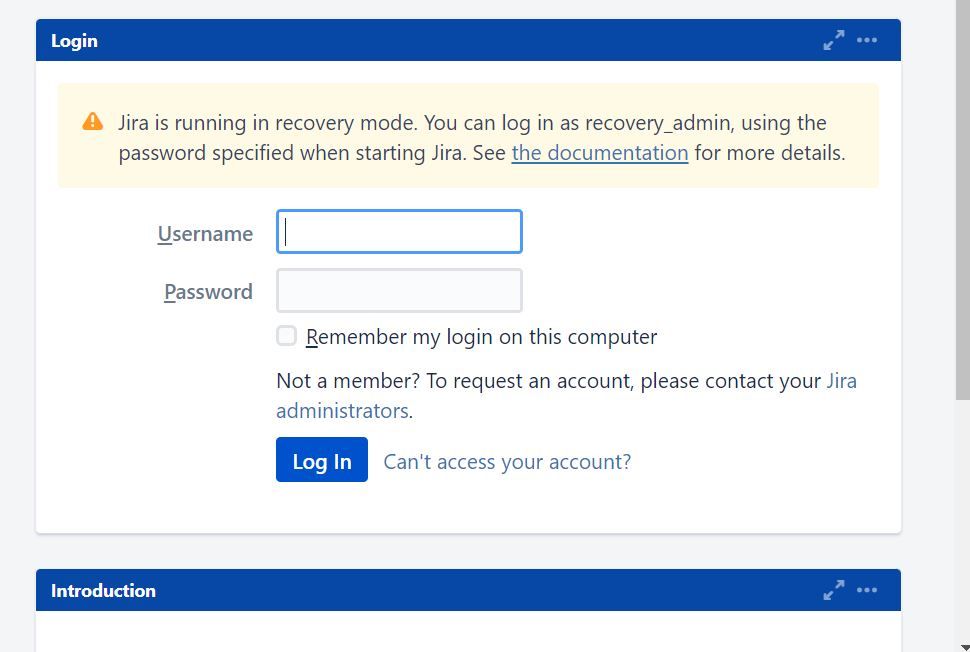Click "Can't access your account?"
Viewport: 970px width, 652px height.
point(507,461)
